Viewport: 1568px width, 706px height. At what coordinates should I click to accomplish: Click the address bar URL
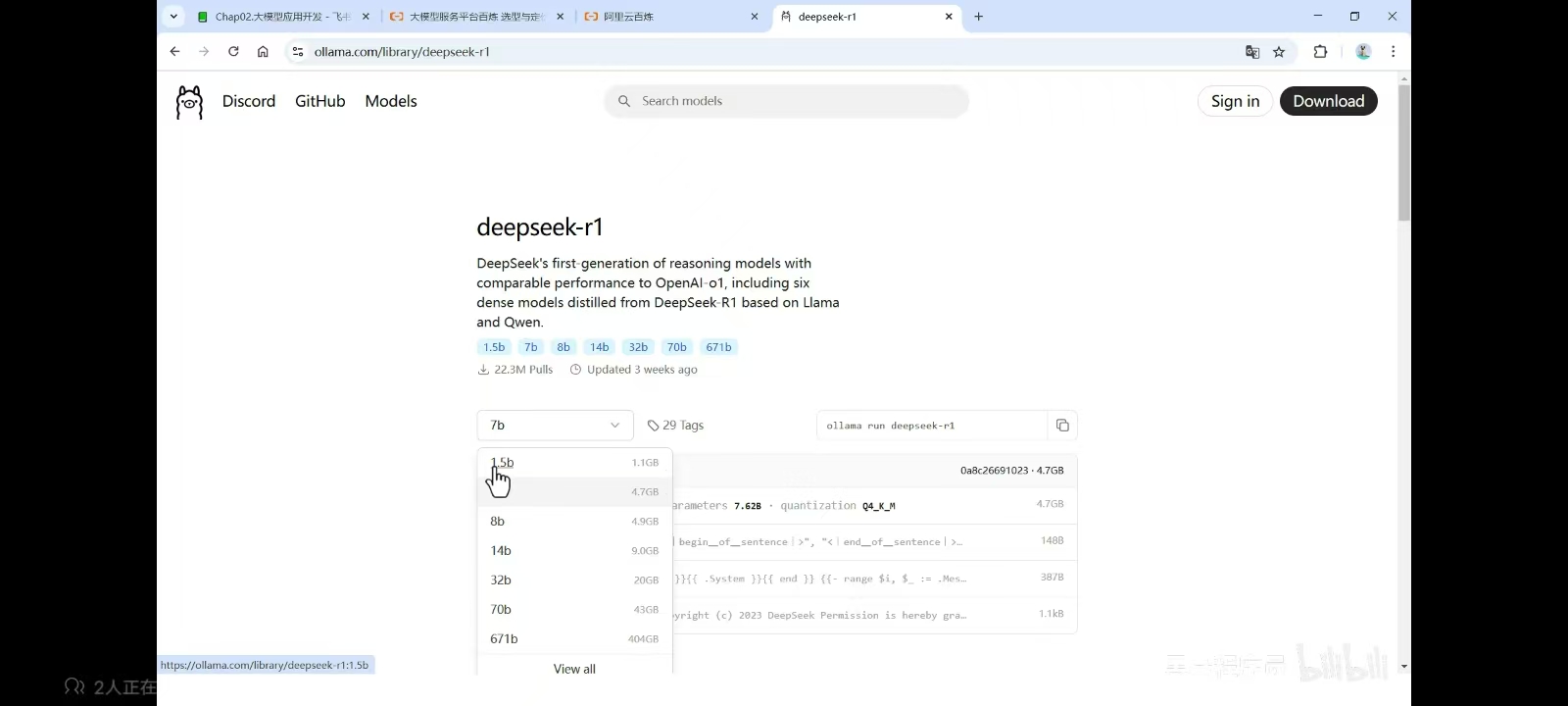click(402, 52)
